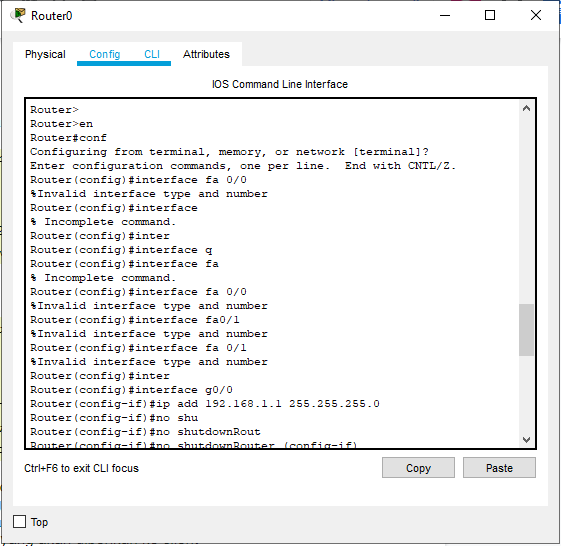Screen dimensions: 561x546
Task: Click 'Ctrl+F6 to exit CLI focus' hint
Action: click(x=81, y=468)
